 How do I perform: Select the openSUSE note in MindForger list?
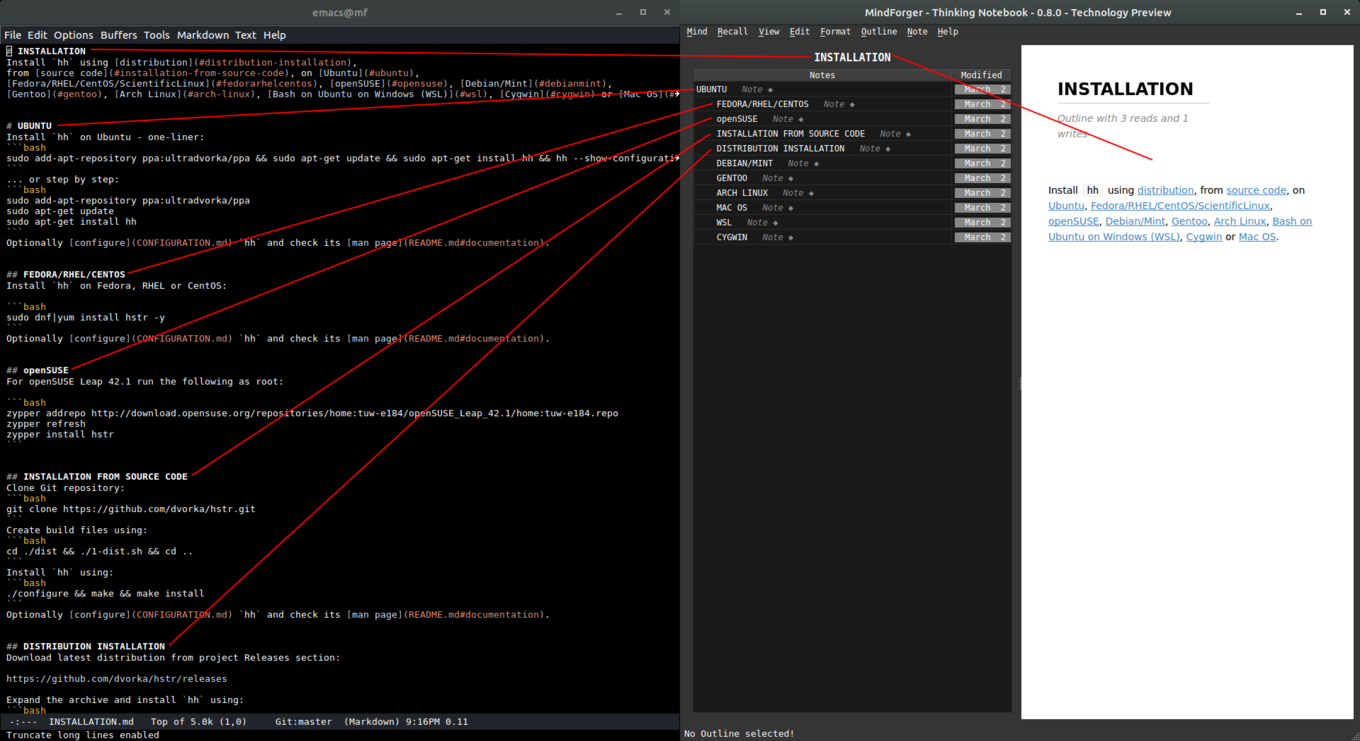822,119
